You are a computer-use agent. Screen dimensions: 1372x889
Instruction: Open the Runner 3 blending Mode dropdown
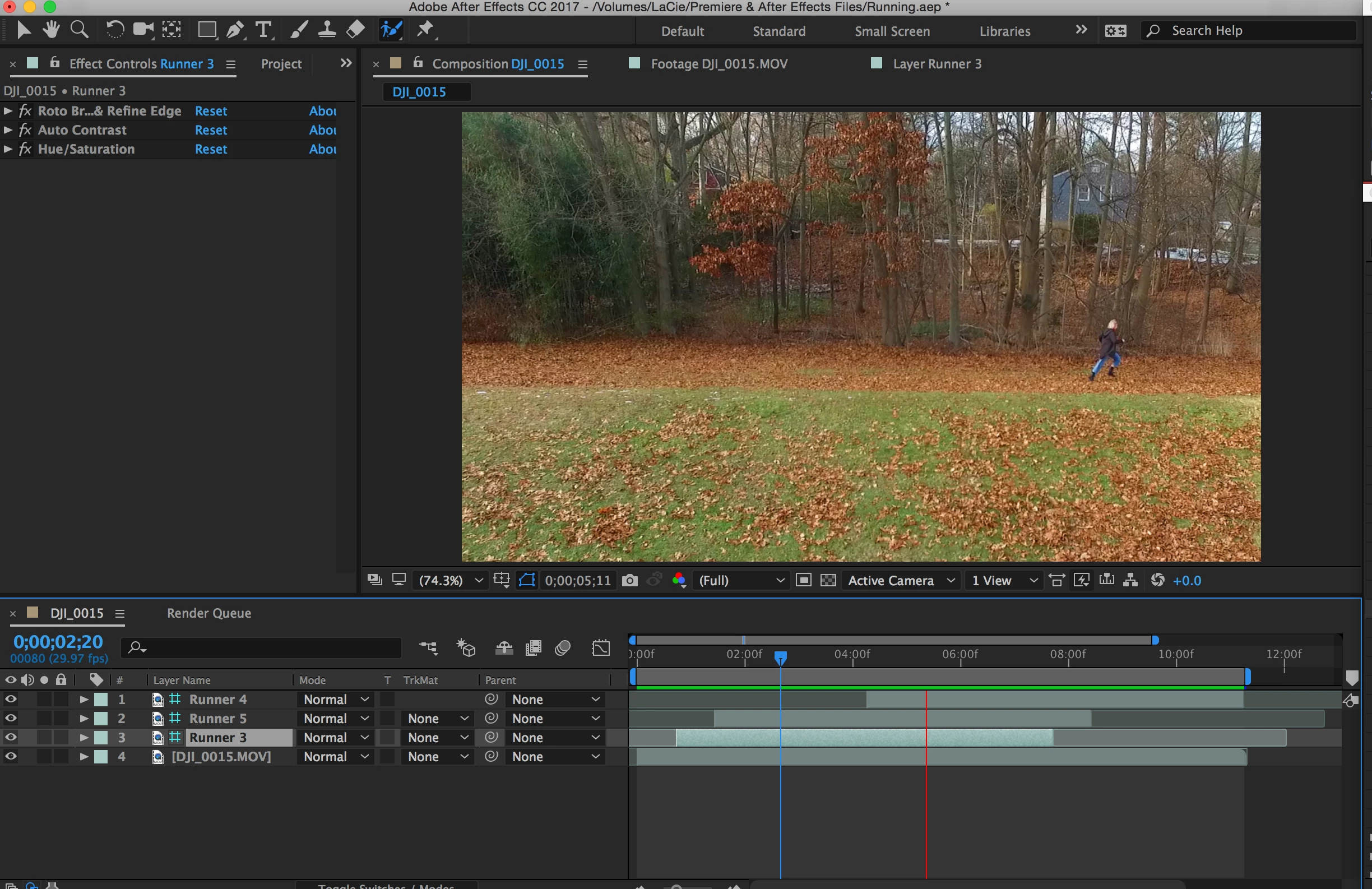[x=336, y=737]
